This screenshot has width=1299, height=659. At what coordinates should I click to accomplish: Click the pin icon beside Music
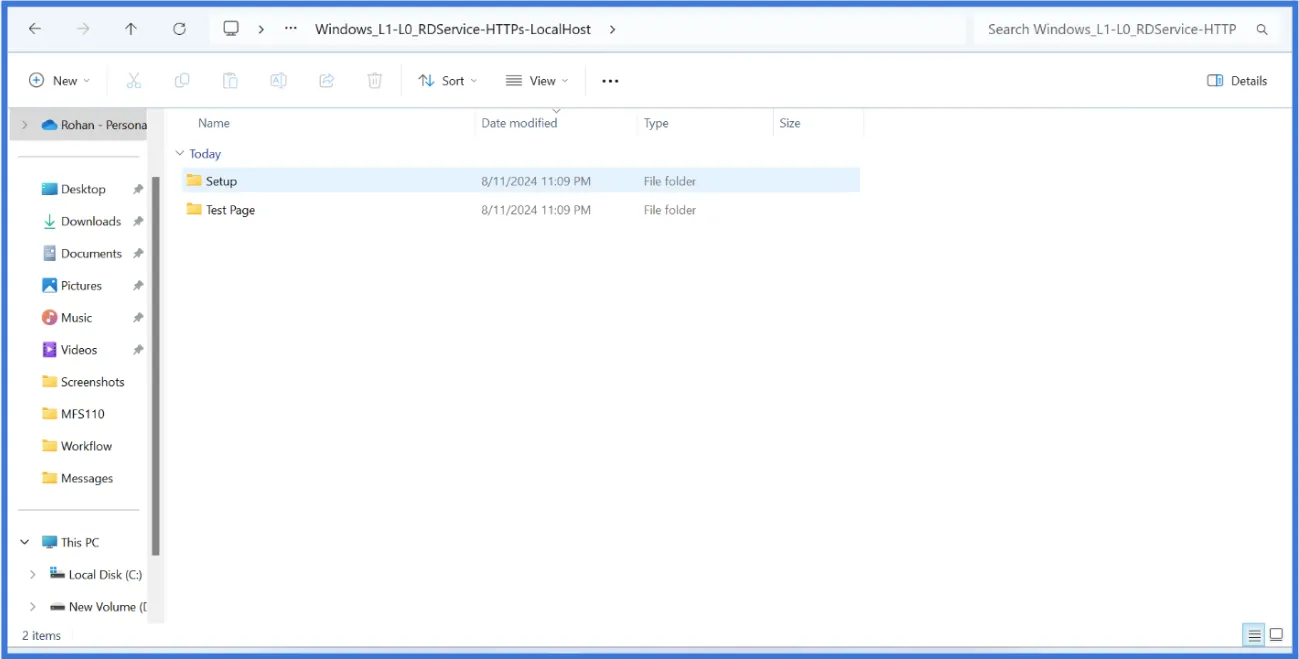138,317
